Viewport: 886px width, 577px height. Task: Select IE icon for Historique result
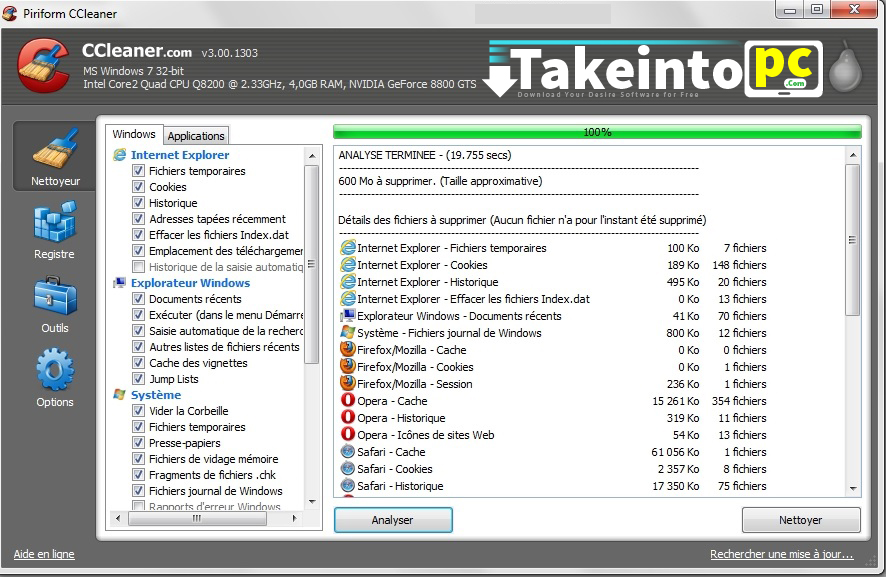tap(348, 281)
